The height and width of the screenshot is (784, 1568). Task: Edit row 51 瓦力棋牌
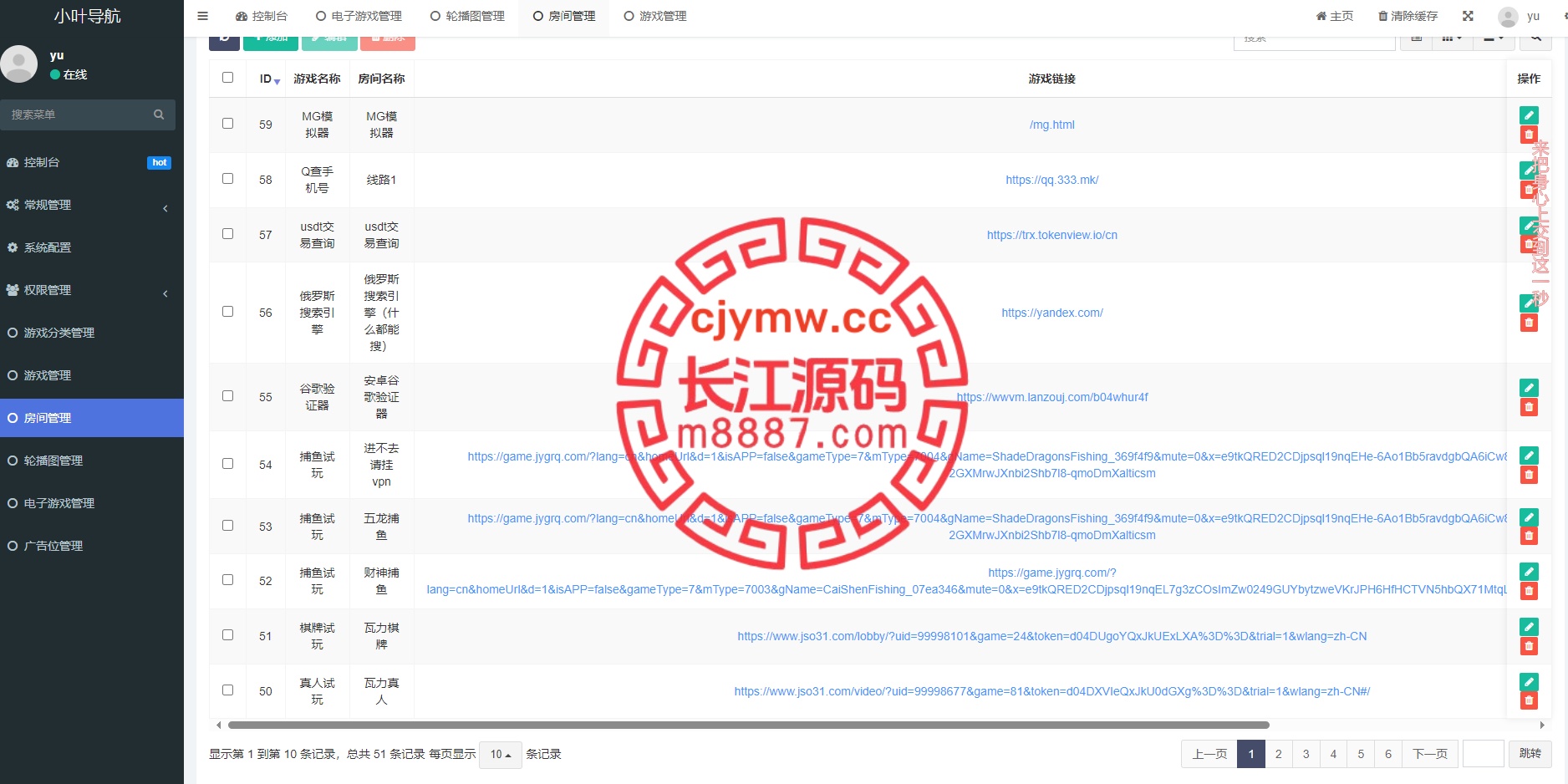tap(1529, 627)
